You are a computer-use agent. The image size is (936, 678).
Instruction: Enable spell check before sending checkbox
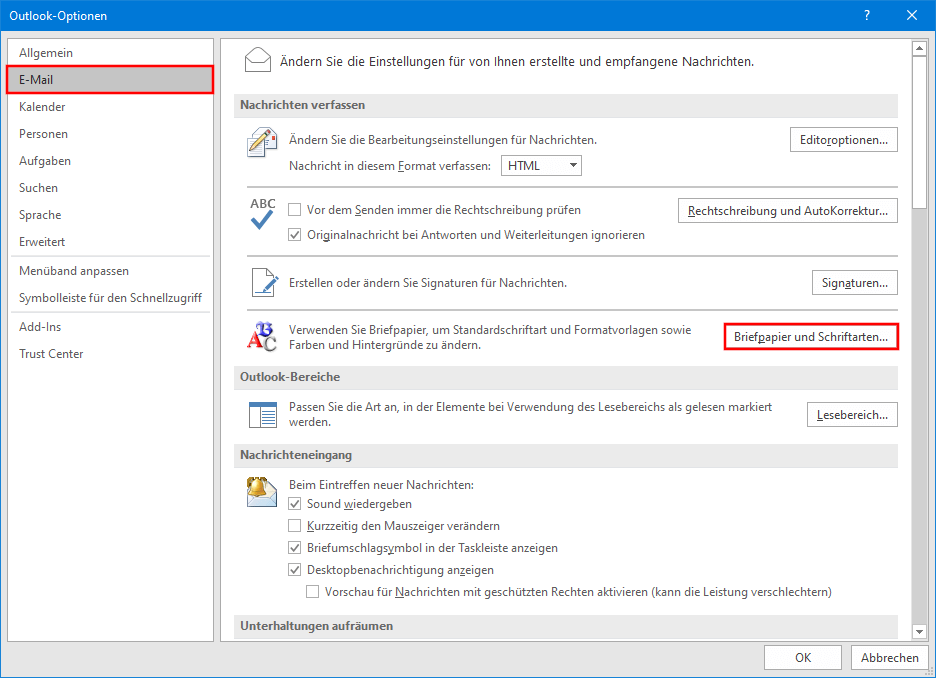[294, 210]
